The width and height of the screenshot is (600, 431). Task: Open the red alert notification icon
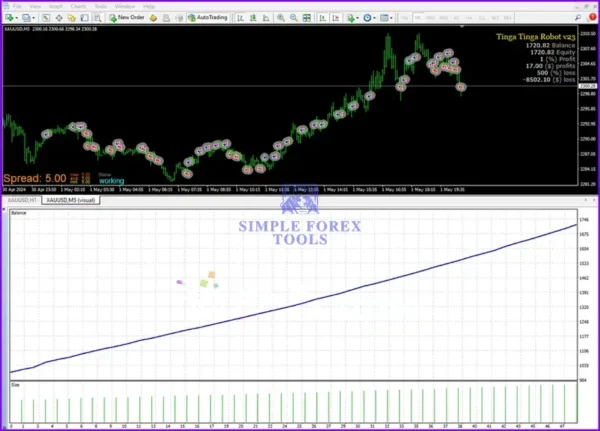tap(593, 17)
